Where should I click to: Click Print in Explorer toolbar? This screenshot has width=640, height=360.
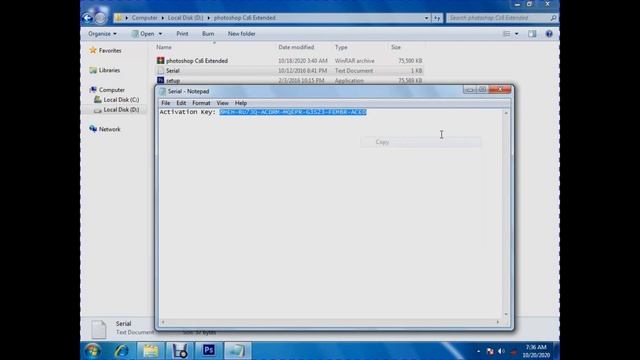[x=182, y=34]
